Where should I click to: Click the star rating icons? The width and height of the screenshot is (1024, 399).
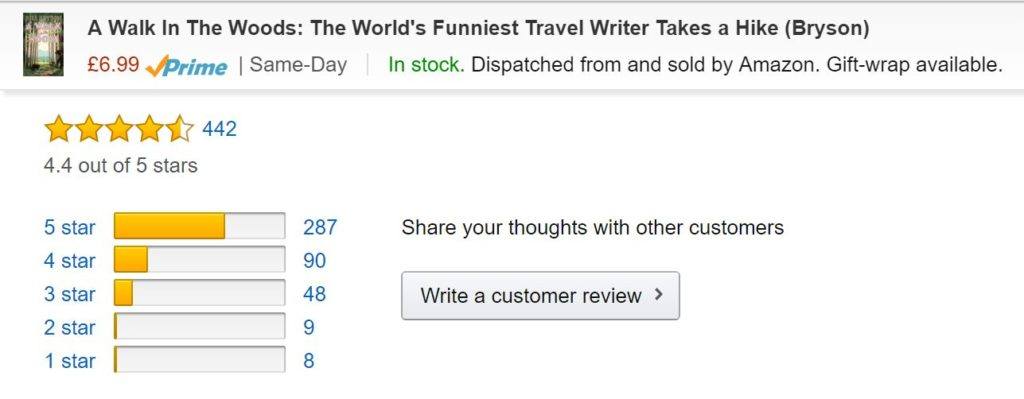pyautogui.click(x=119, y=129)
